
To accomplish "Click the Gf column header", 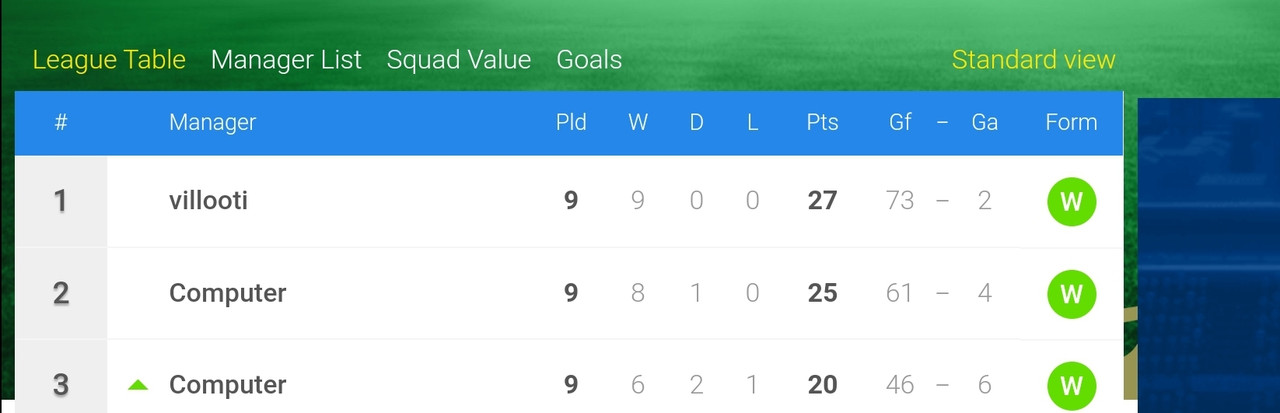I will tap(900, 123).
